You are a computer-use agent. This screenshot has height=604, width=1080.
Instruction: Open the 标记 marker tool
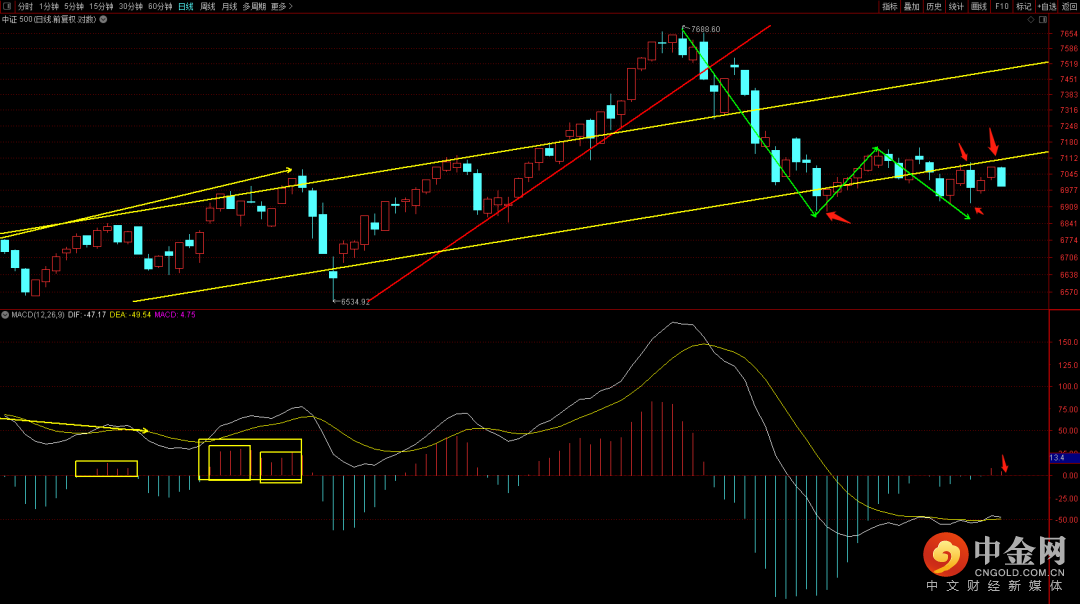pyautogui.click(x=1024, y=6)
